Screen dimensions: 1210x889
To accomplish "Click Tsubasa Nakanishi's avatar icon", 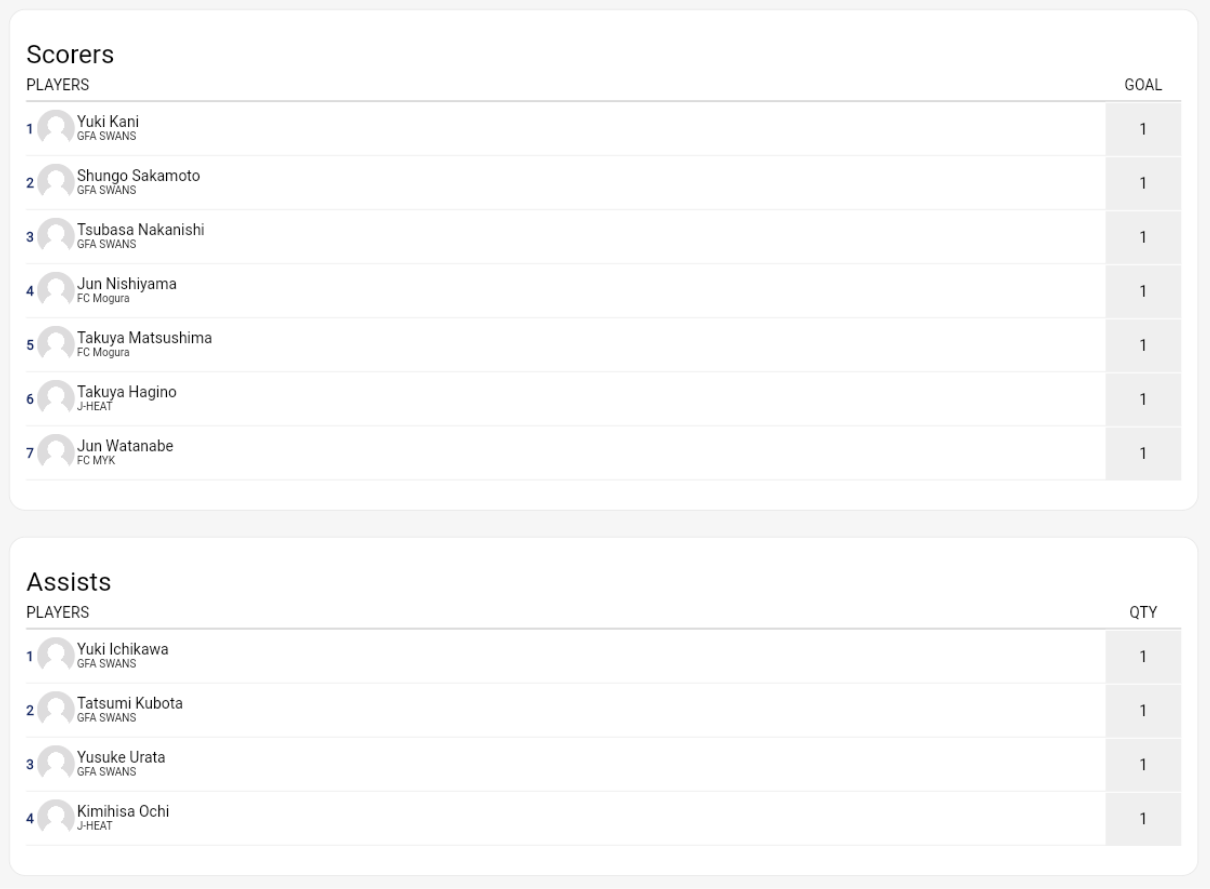I will [x=56, y=237].
